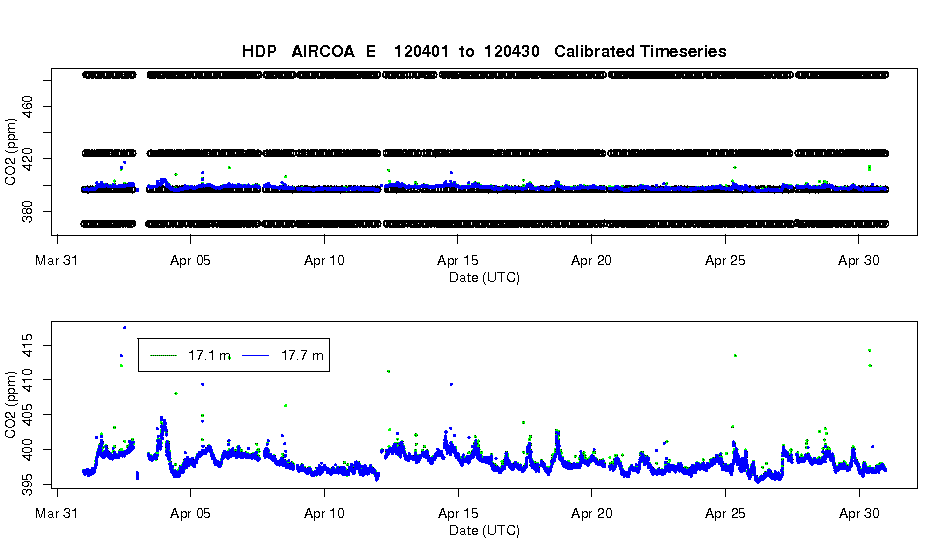Click the chart title 'HDP AIRCOA E 120401 to 120430'
The width and height of the screenshot is (936, 540).
coord(390,51)
